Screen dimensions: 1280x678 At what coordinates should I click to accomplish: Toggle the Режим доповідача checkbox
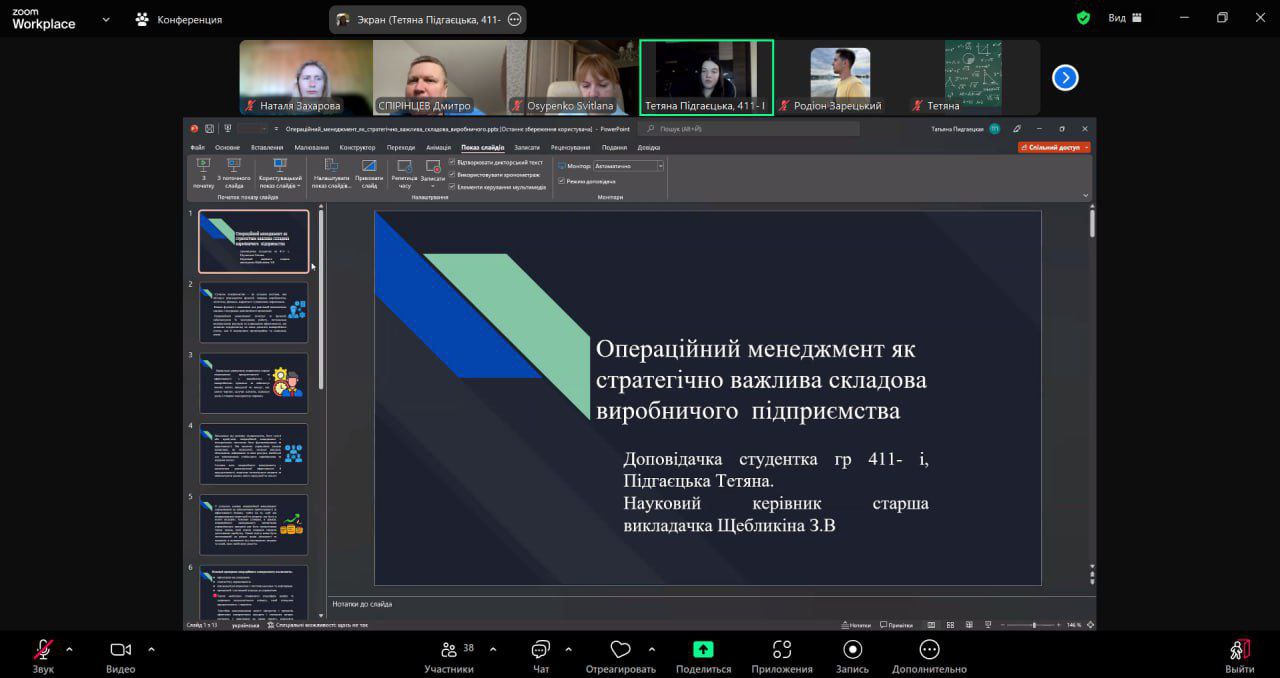coord(562,181)
